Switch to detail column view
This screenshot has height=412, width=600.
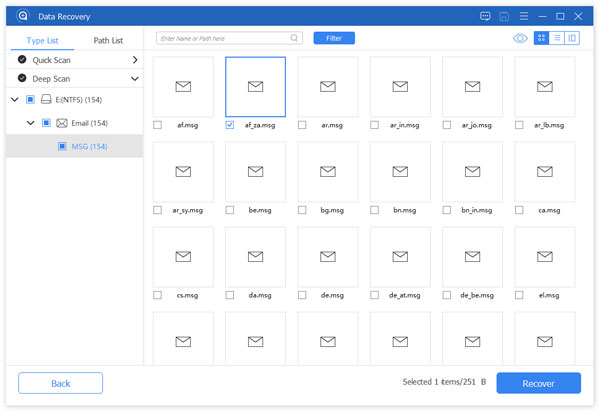click(572, 38)
